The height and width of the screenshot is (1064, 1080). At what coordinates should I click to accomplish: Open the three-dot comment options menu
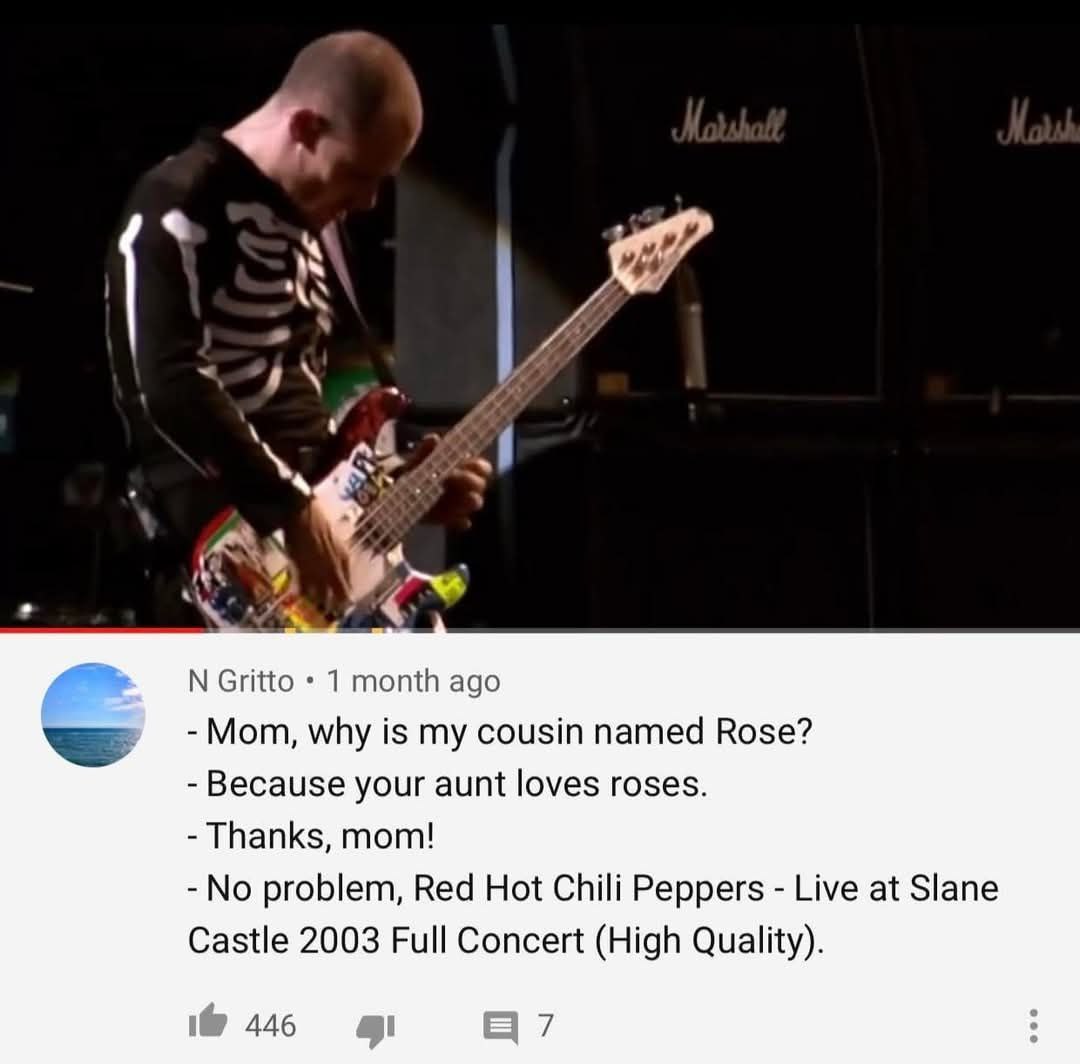click(1033, 1025)
